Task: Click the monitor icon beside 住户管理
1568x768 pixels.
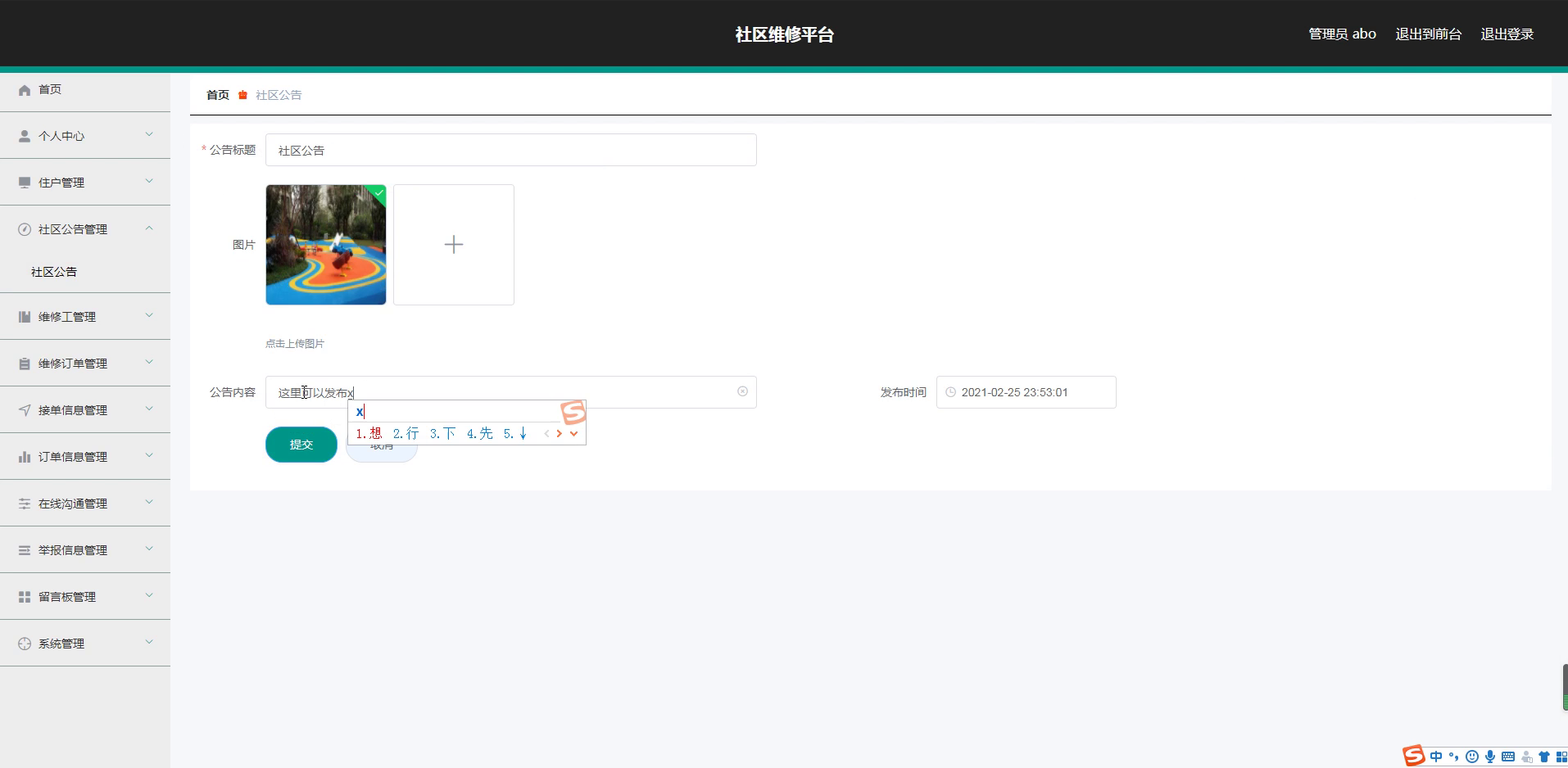Action: tap(25, 183)
